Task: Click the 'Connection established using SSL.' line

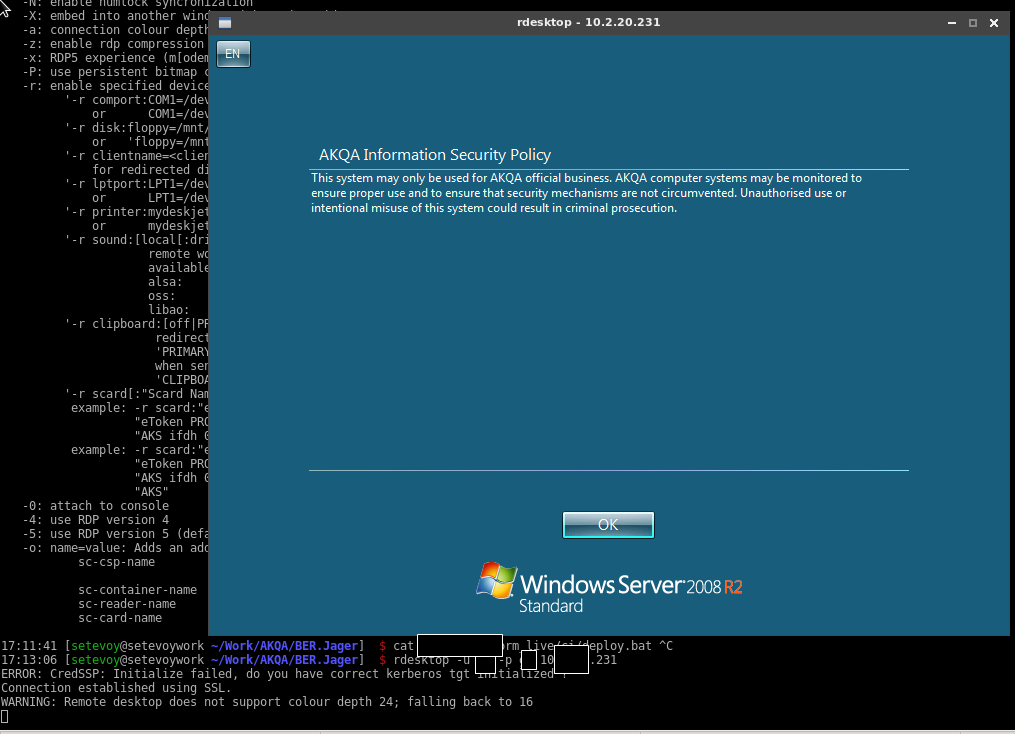Action: point(116,688)
